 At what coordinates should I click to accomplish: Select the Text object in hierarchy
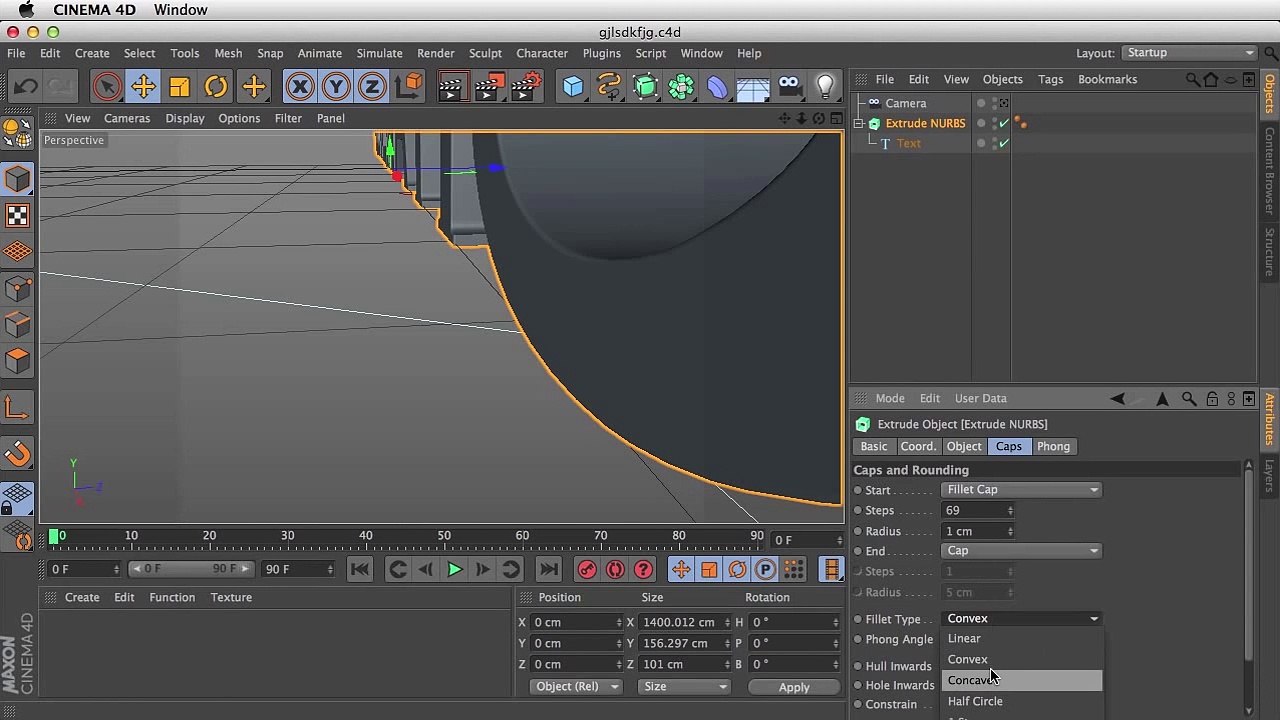pyautogui.click(x=908, y=144)
